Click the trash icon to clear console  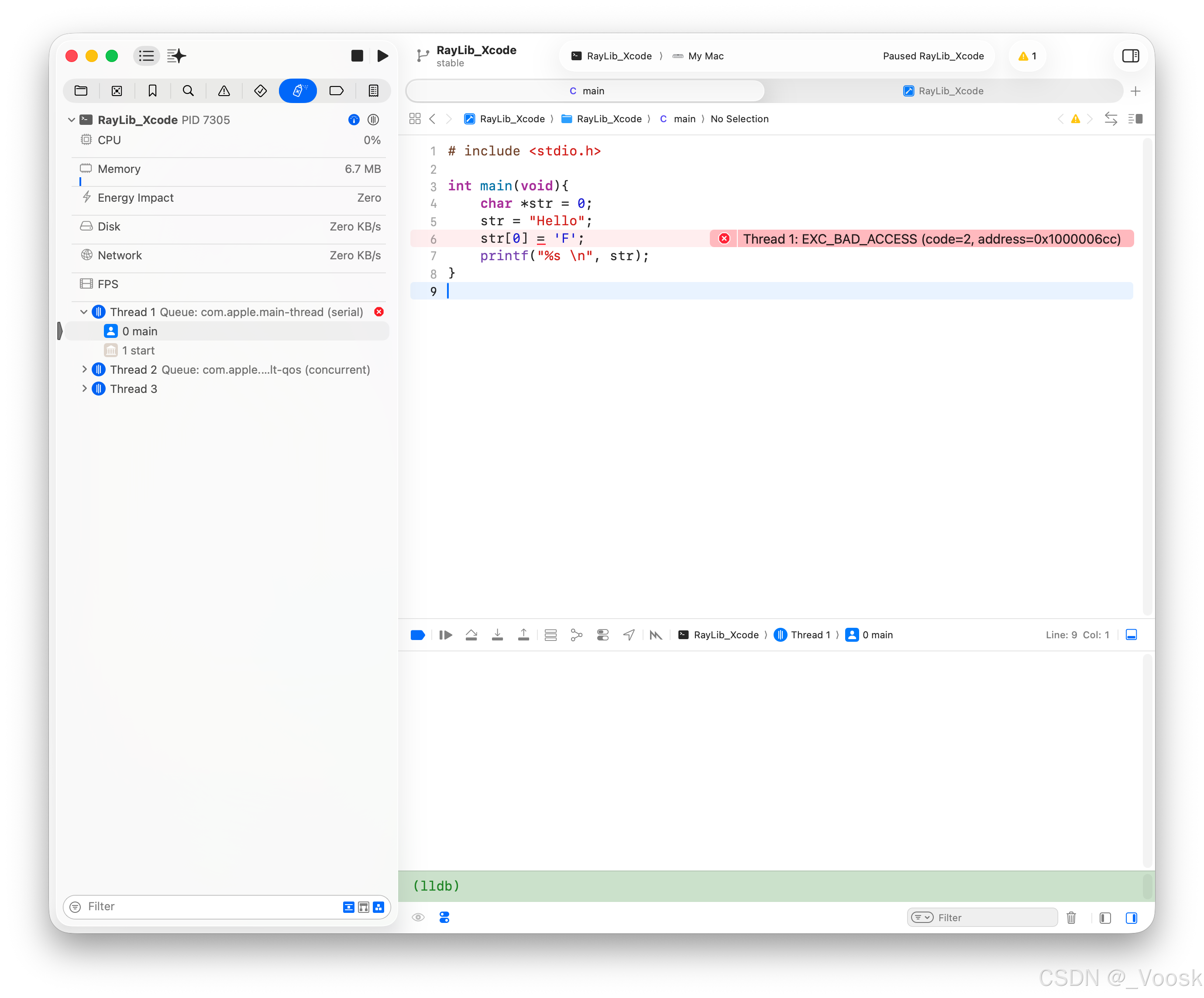[x=1071, y=918]
